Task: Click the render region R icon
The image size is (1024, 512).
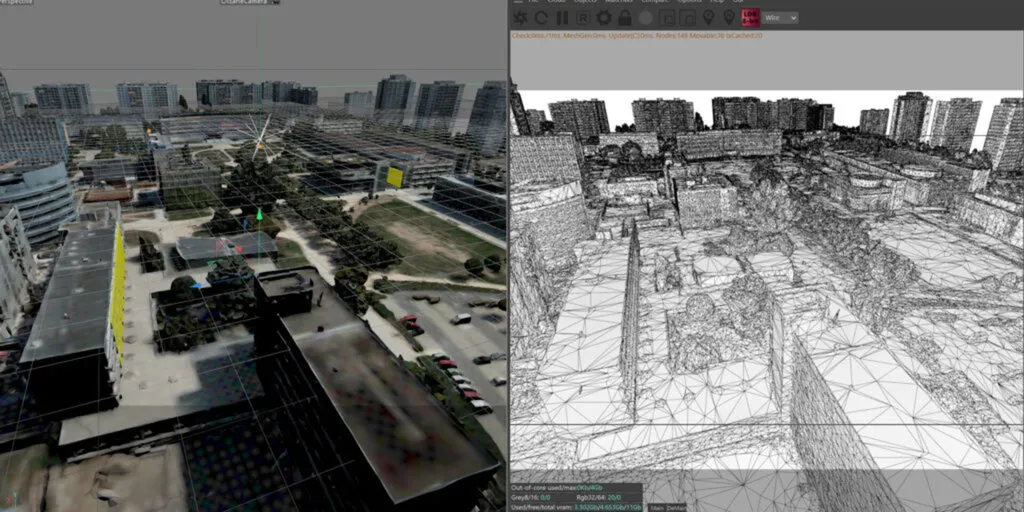Action: [582, 18]
